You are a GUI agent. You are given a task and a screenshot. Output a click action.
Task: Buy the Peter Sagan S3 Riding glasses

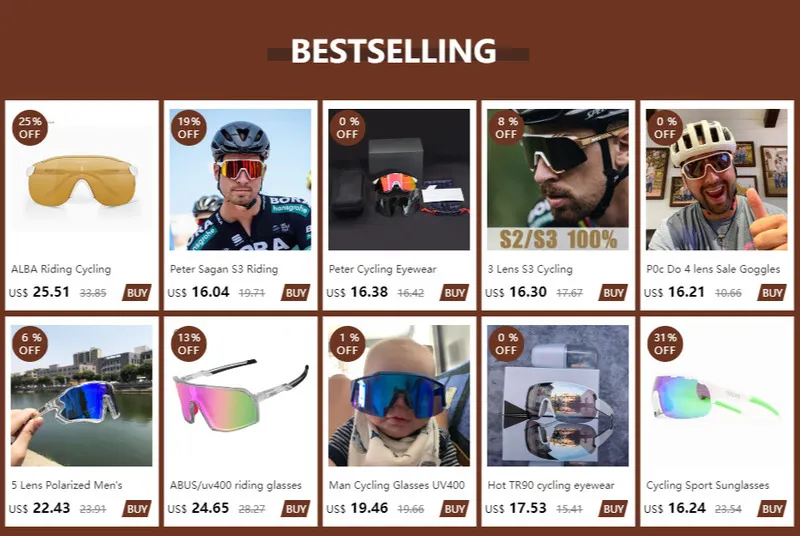[295, 293]
